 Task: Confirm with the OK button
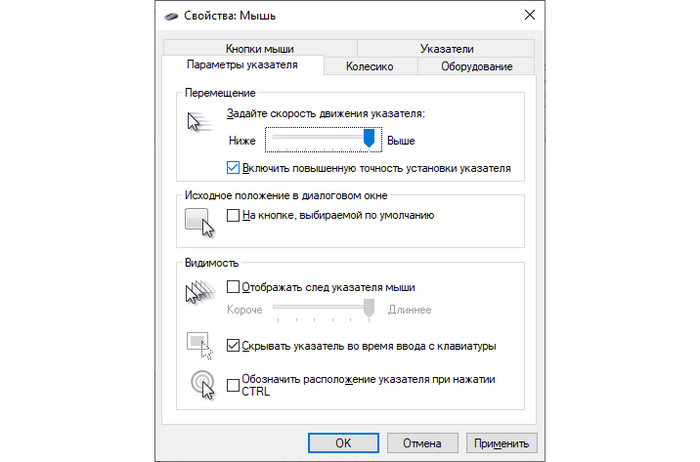[343, 443]
